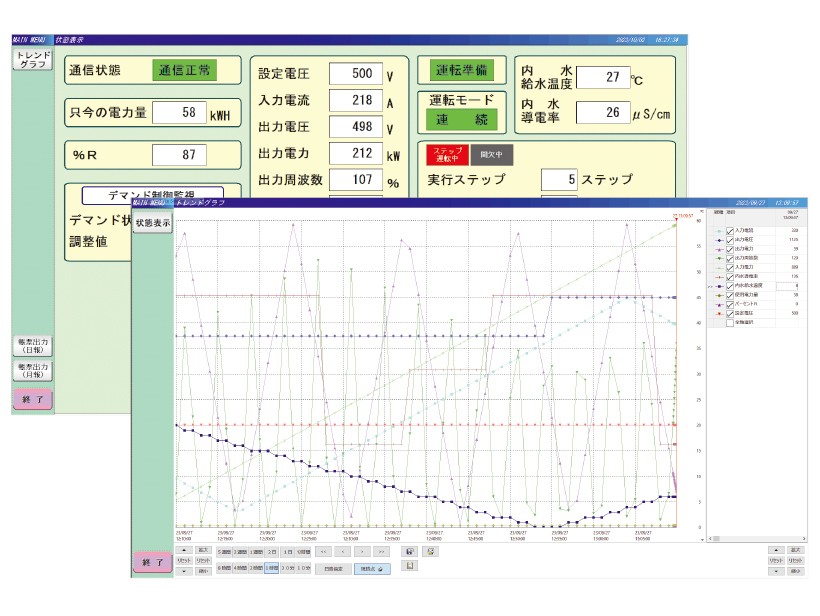Click the 現時点 current-time button

(372, 569)
